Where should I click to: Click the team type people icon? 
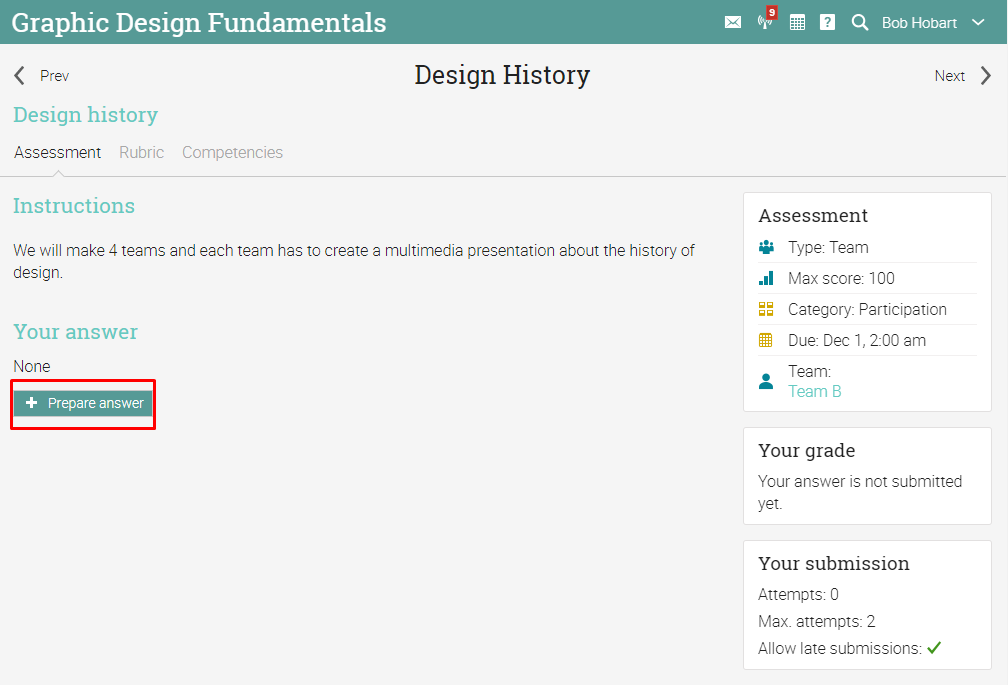766,247
